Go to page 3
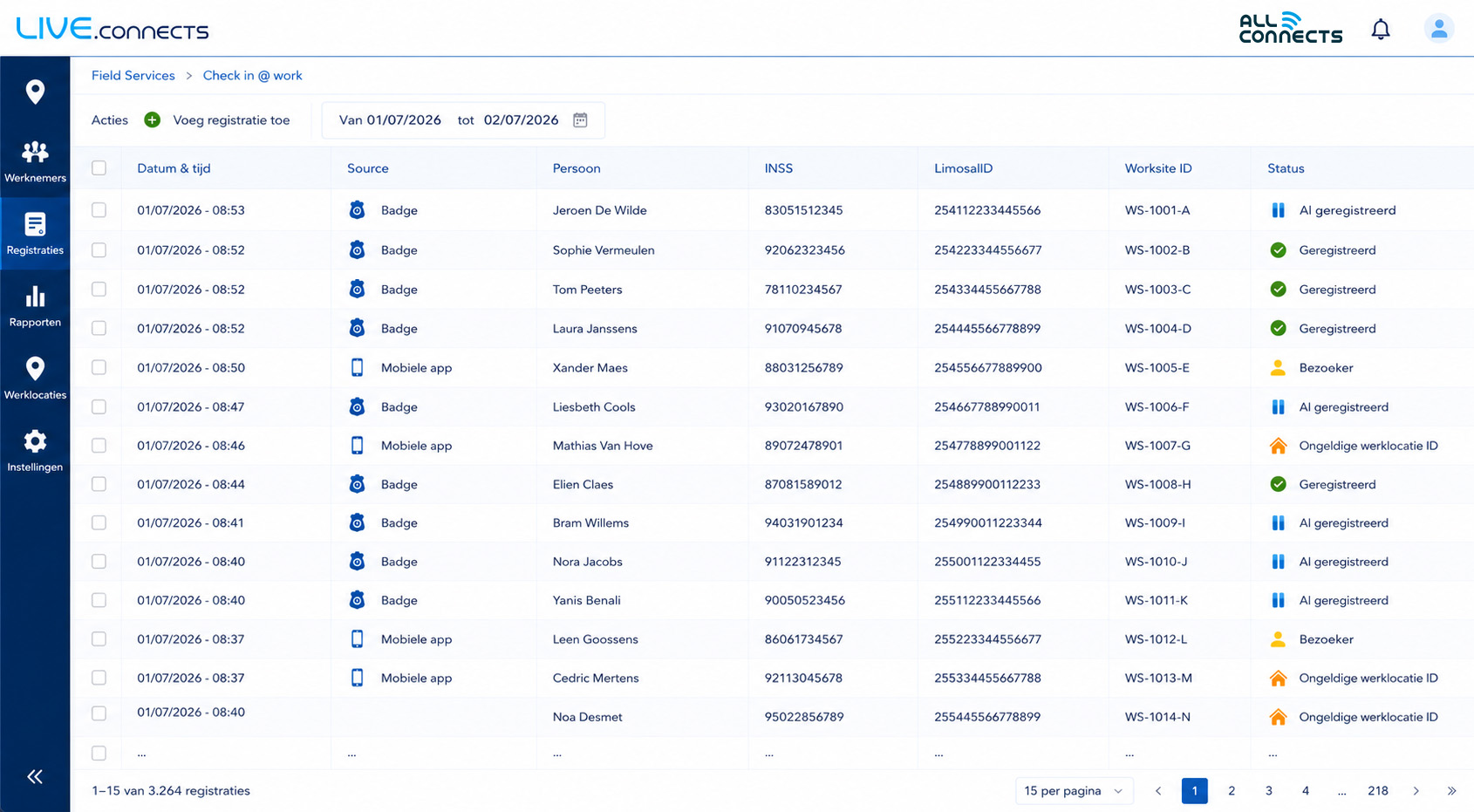Viewport: 1474px width, 812px height. [x=1269, y=791]
